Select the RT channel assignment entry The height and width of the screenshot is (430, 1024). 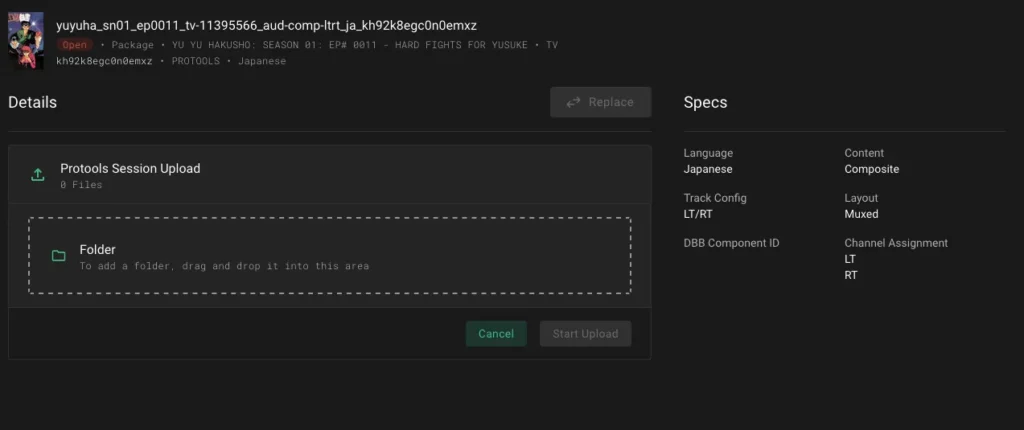850,275
